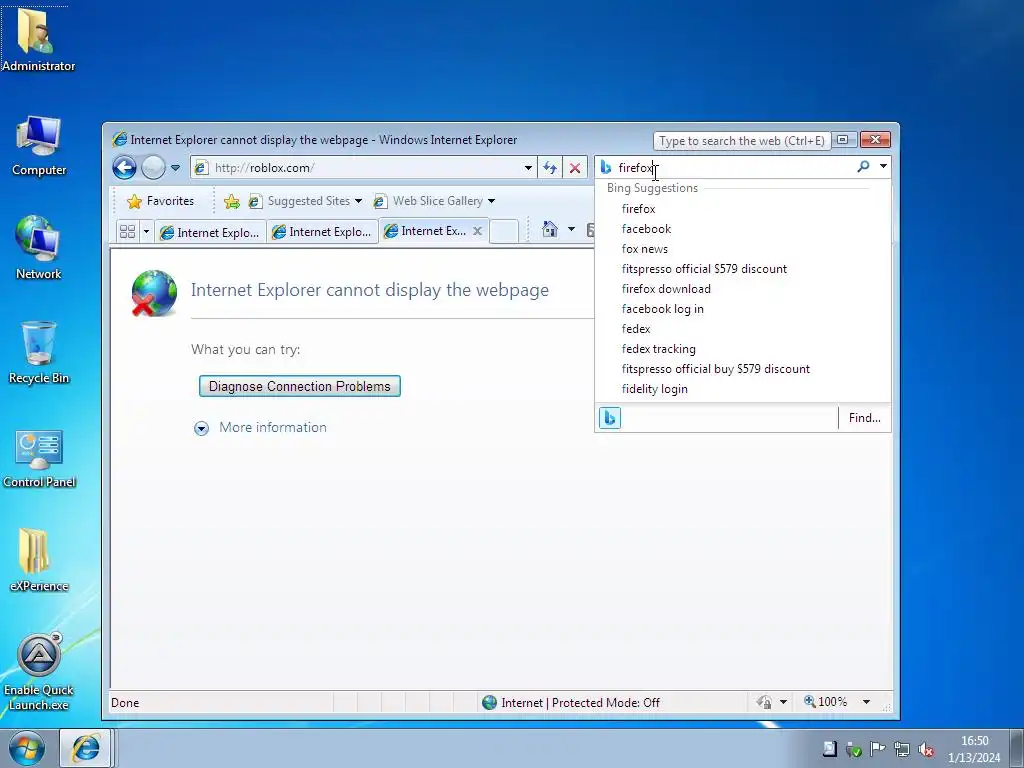
Task: Click the Forward navigation arrow button
Action: tap(153, 168)
